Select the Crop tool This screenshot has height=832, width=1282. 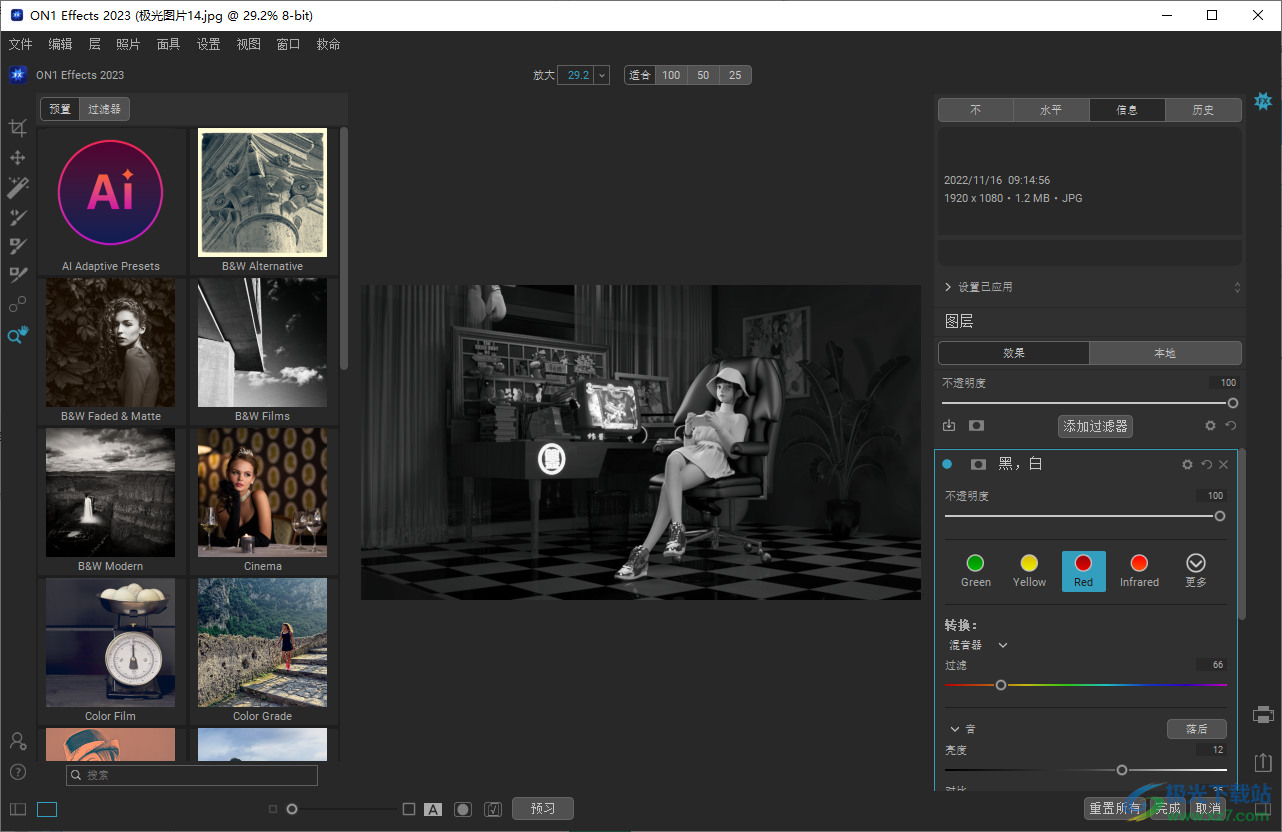(x=17, y=128)
